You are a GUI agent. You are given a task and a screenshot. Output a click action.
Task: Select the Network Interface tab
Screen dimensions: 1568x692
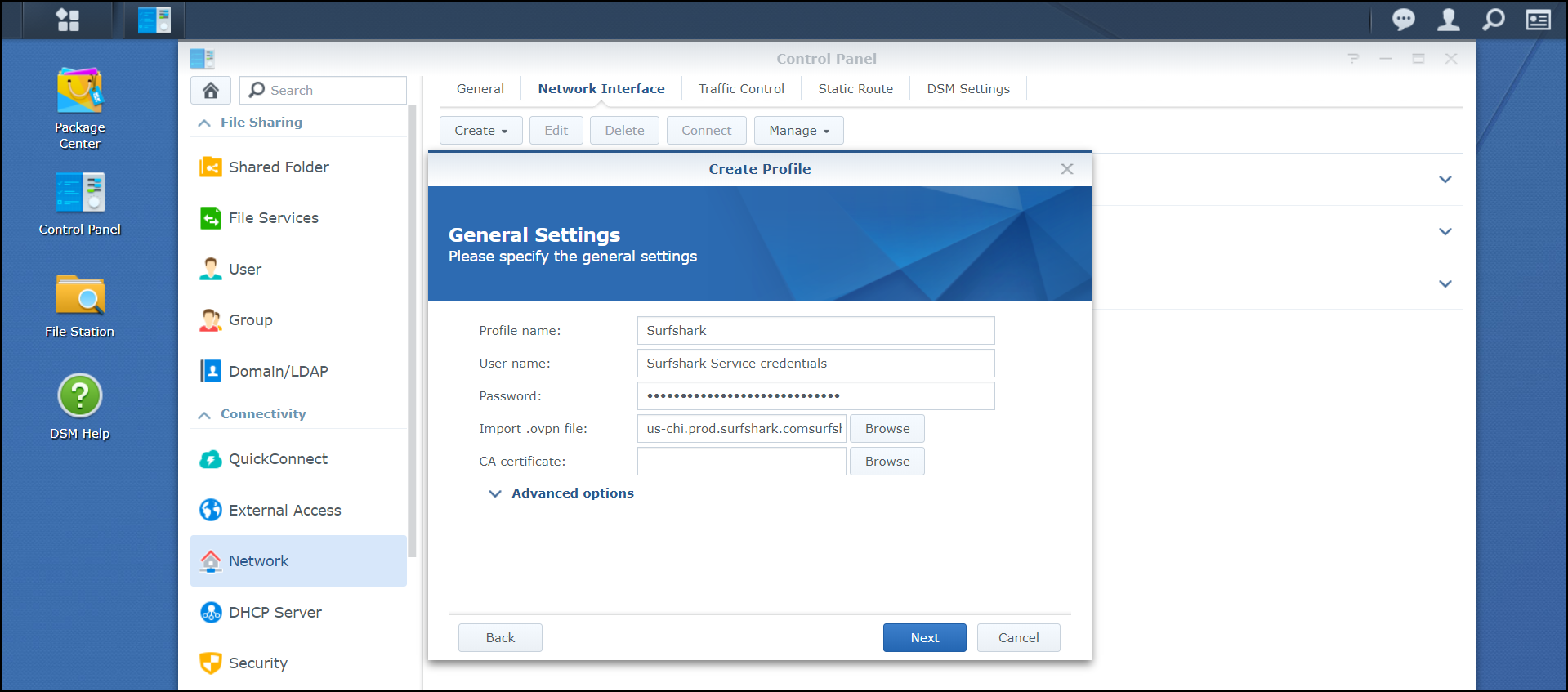click(601, 89)
